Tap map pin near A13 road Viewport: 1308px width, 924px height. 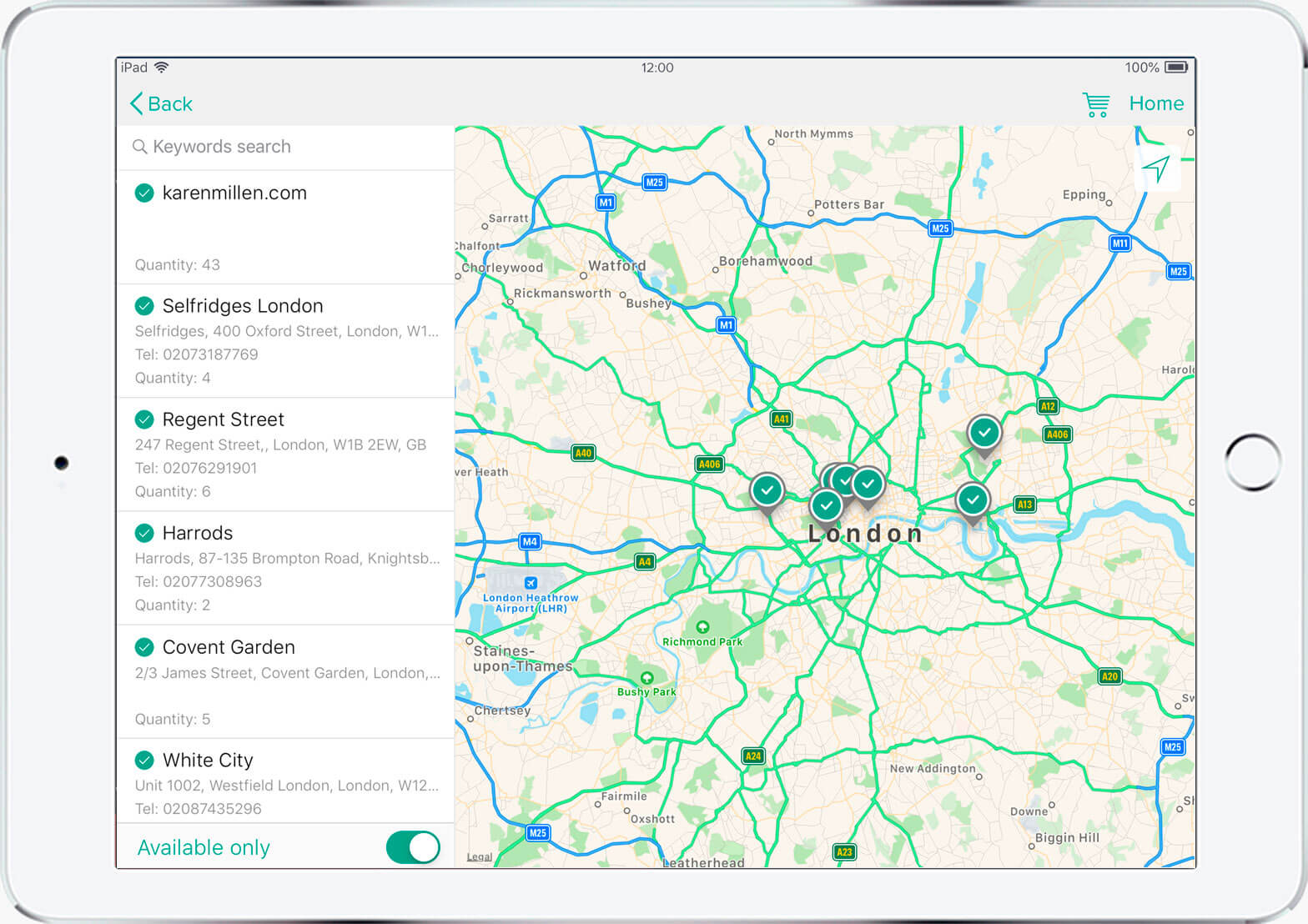(x=973, y=502)
